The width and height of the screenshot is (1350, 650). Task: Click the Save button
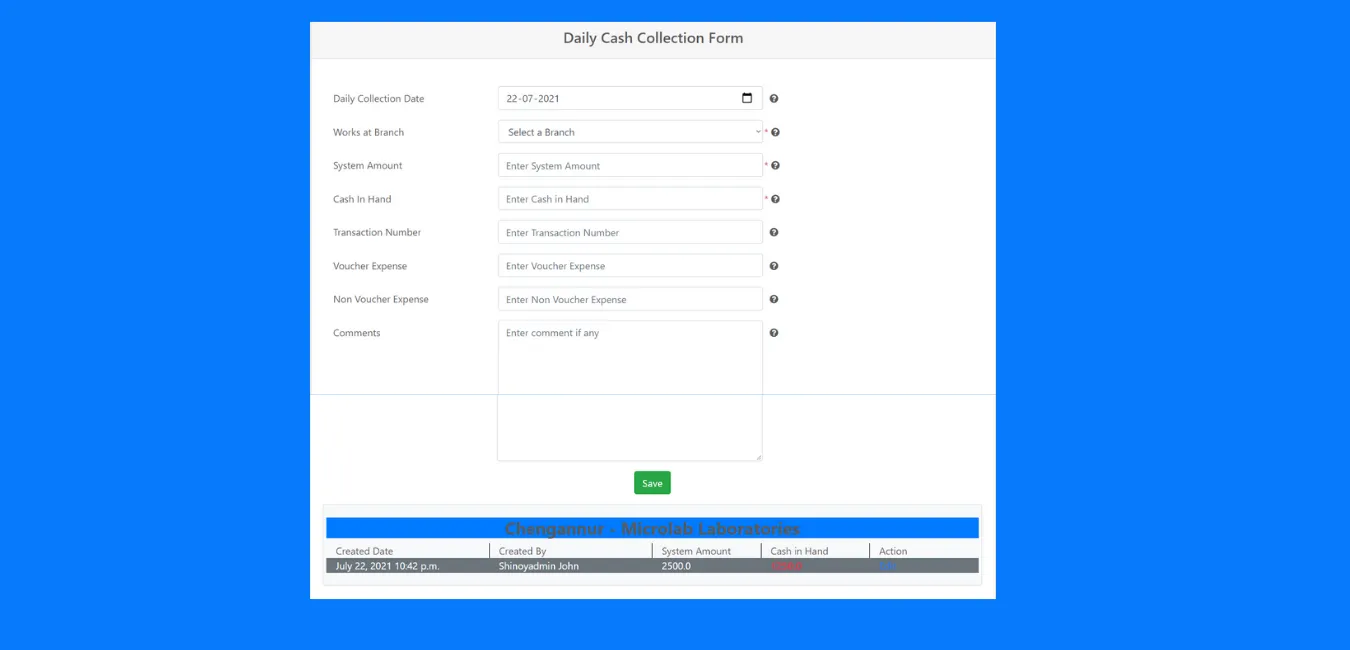(652, 482)
